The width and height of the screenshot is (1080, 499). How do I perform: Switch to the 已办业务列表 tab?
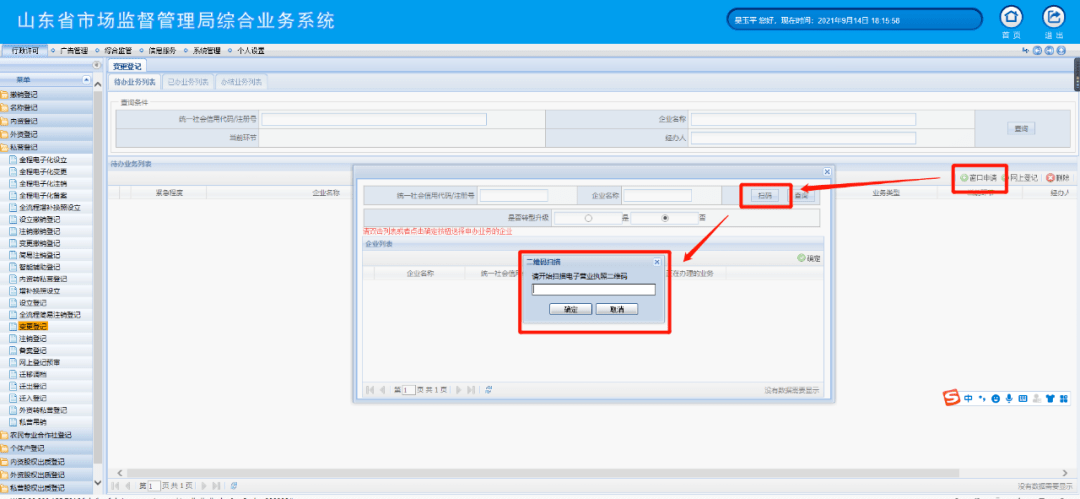(x=187, y=82)
